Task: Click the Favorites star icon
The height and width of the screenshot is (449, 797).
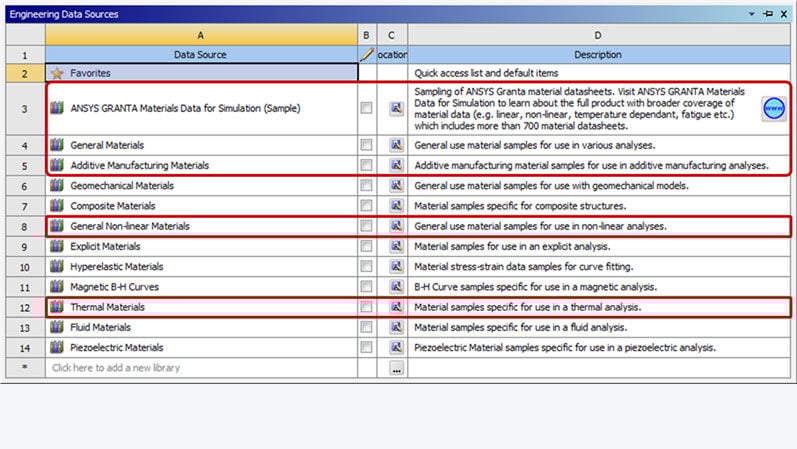Action: pyautogui.click(x=57, y=74)
